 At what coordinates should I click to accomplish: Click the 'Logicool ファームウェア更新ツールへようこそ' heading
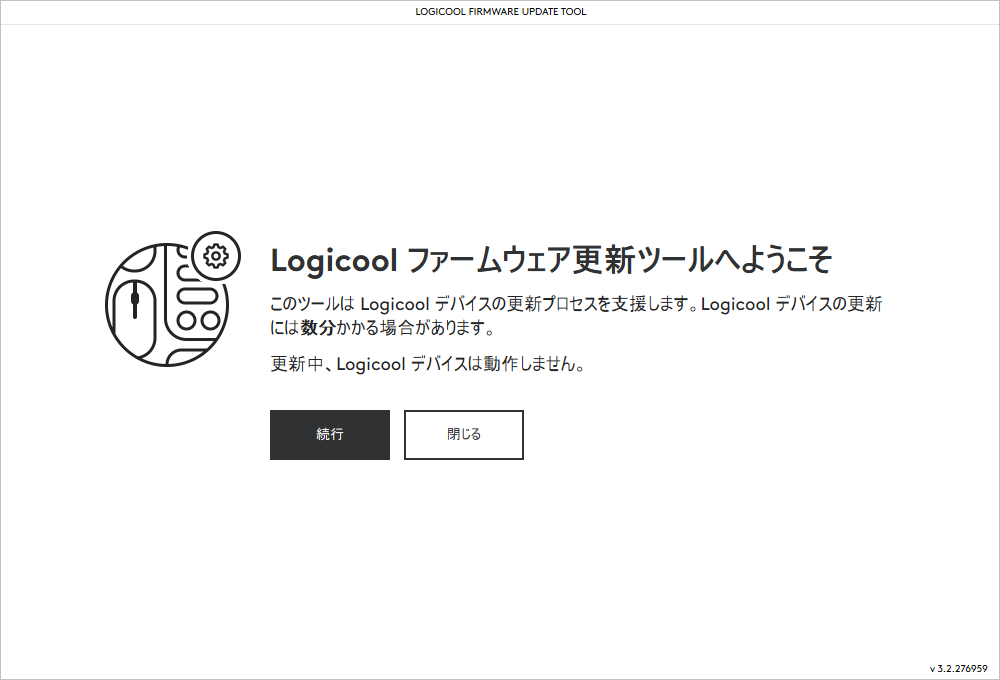[551, 260]
